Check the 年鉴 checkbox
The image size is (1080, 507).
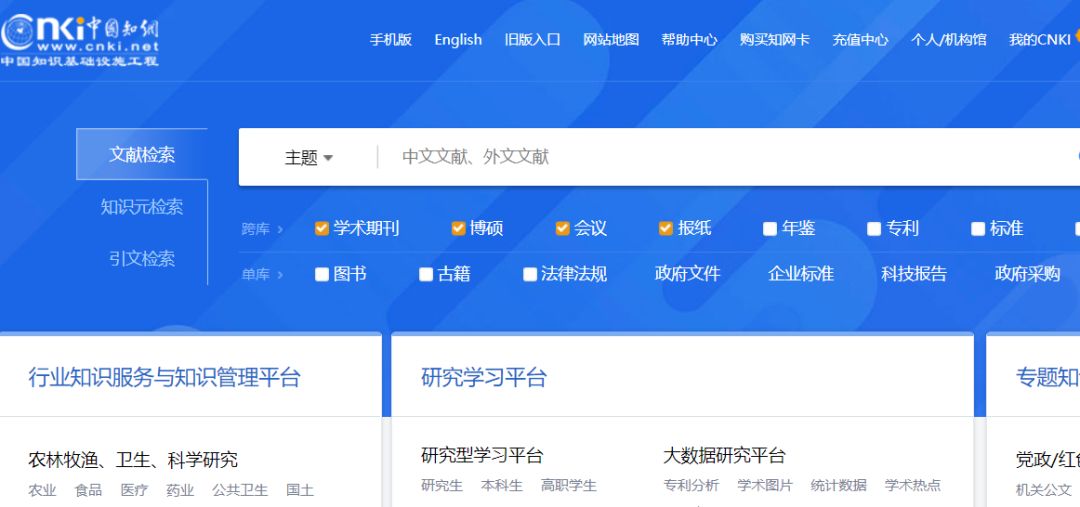click(x=770, y=229)
